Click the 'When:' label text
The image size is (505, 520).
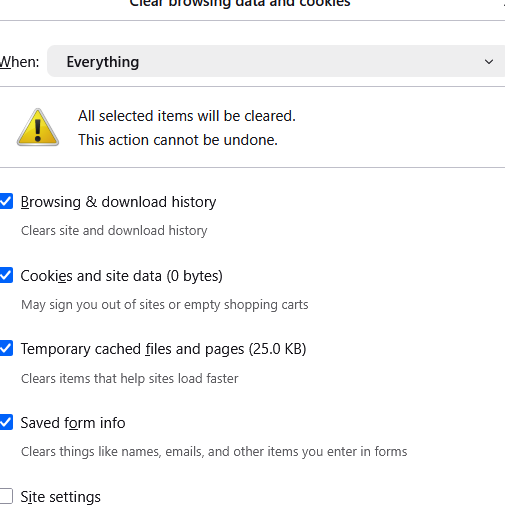tap(19, 62)
